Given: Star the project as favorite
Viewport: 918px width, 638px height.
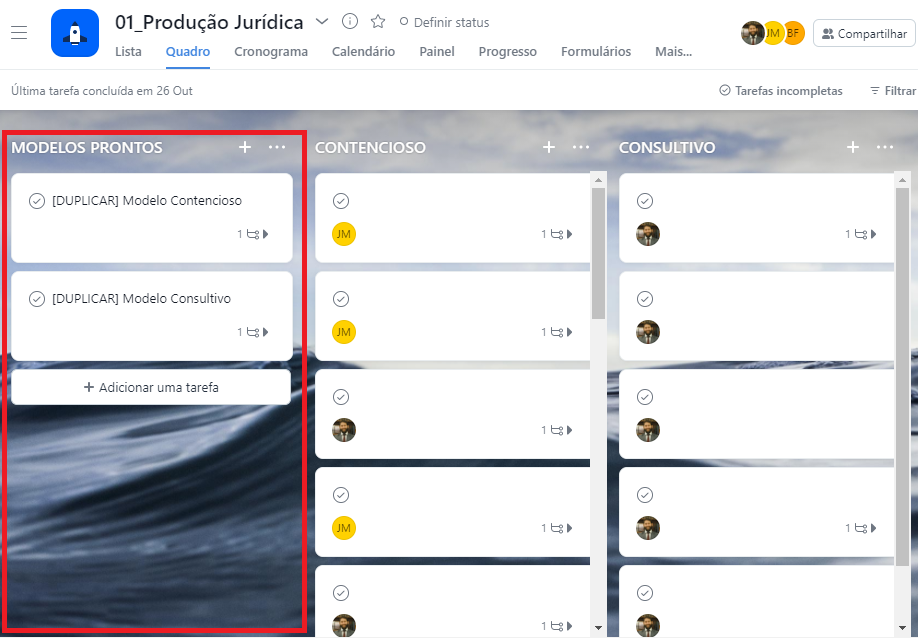Looking at the screenshot, I should tap(378, 21).
